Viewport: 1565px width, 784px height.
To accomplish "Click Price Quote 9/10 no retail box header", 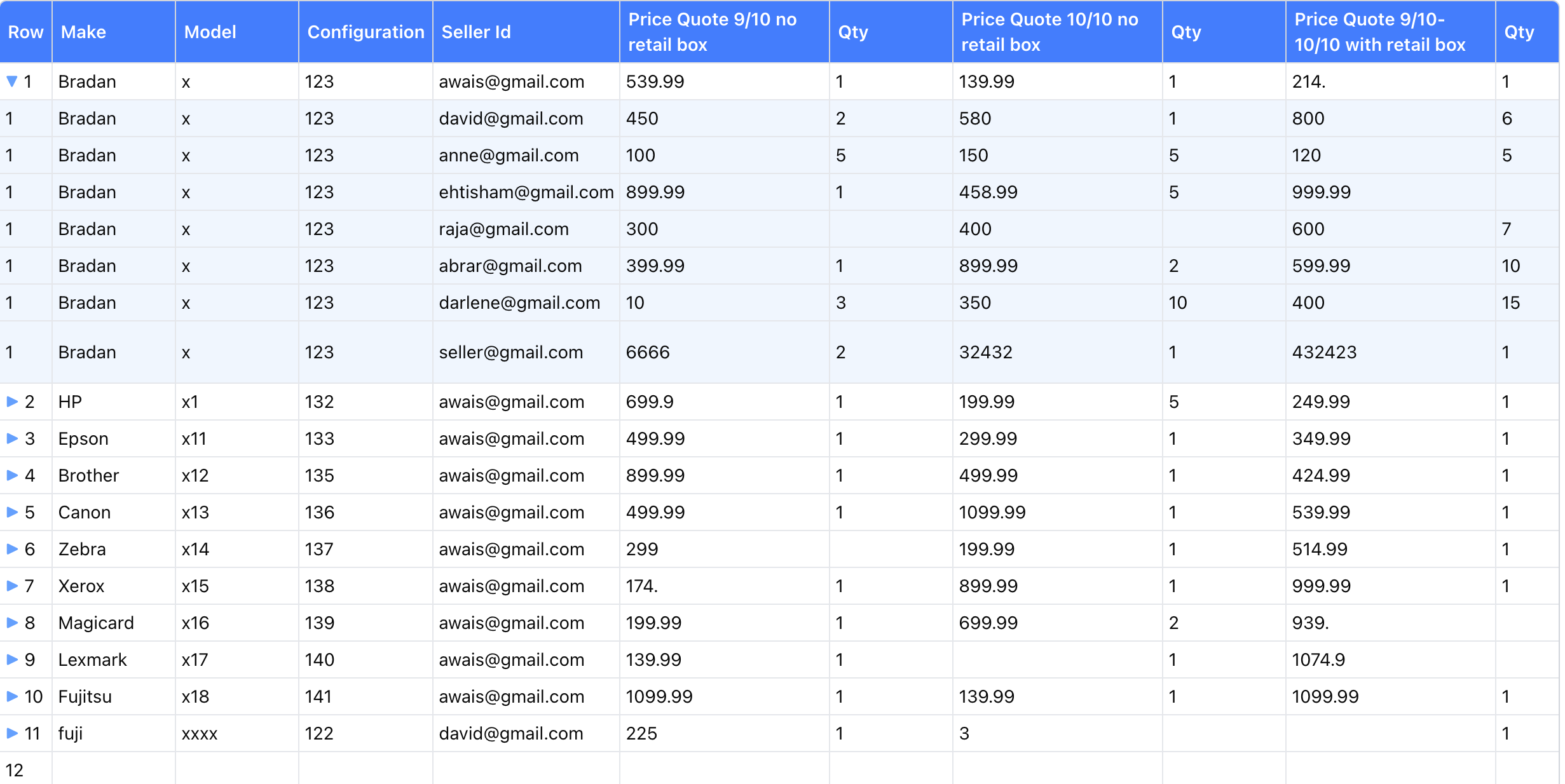I will pyautogui.click(x=725, y=32).
